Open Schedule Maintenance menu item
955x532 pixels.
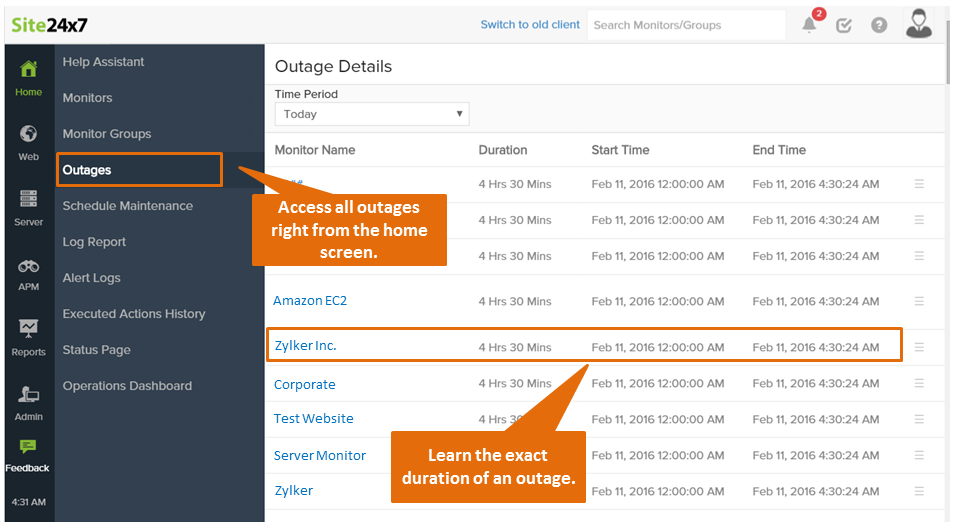pyautogui.click(x=127, y=205)
